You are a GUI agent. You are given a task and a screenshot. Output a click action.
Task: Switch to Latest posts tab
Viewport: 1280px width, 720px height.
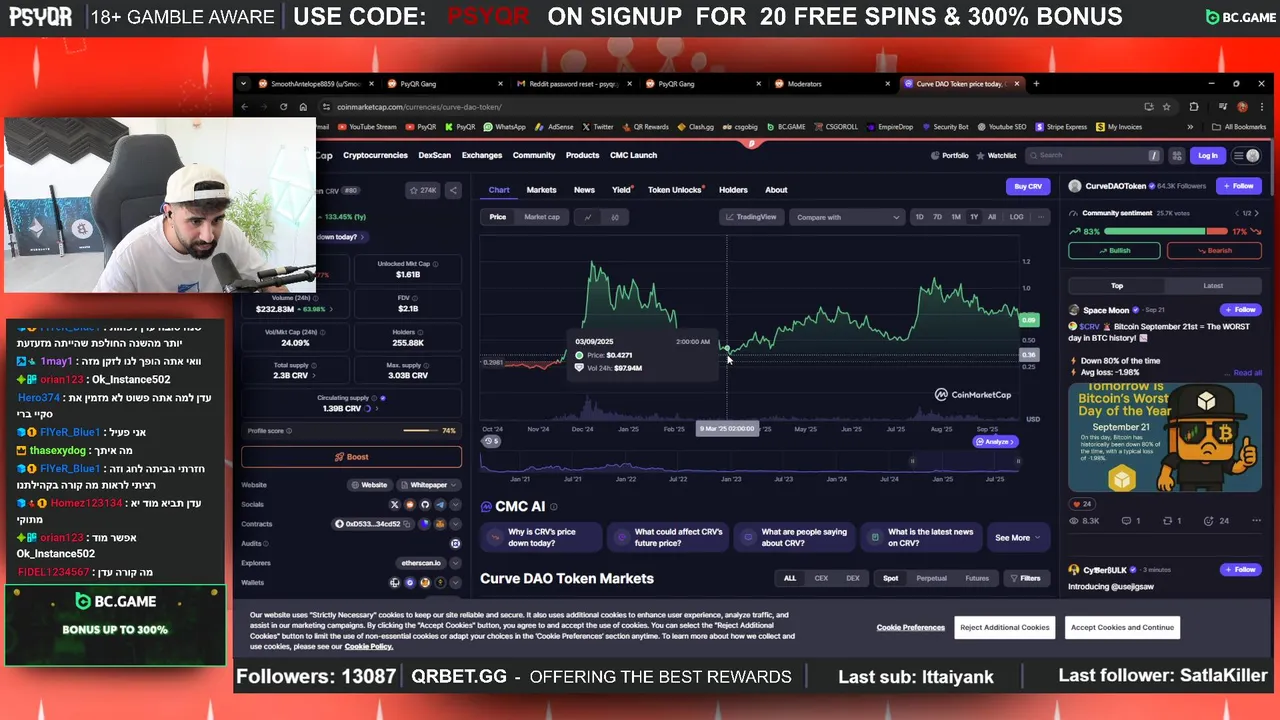point(1213,286)
